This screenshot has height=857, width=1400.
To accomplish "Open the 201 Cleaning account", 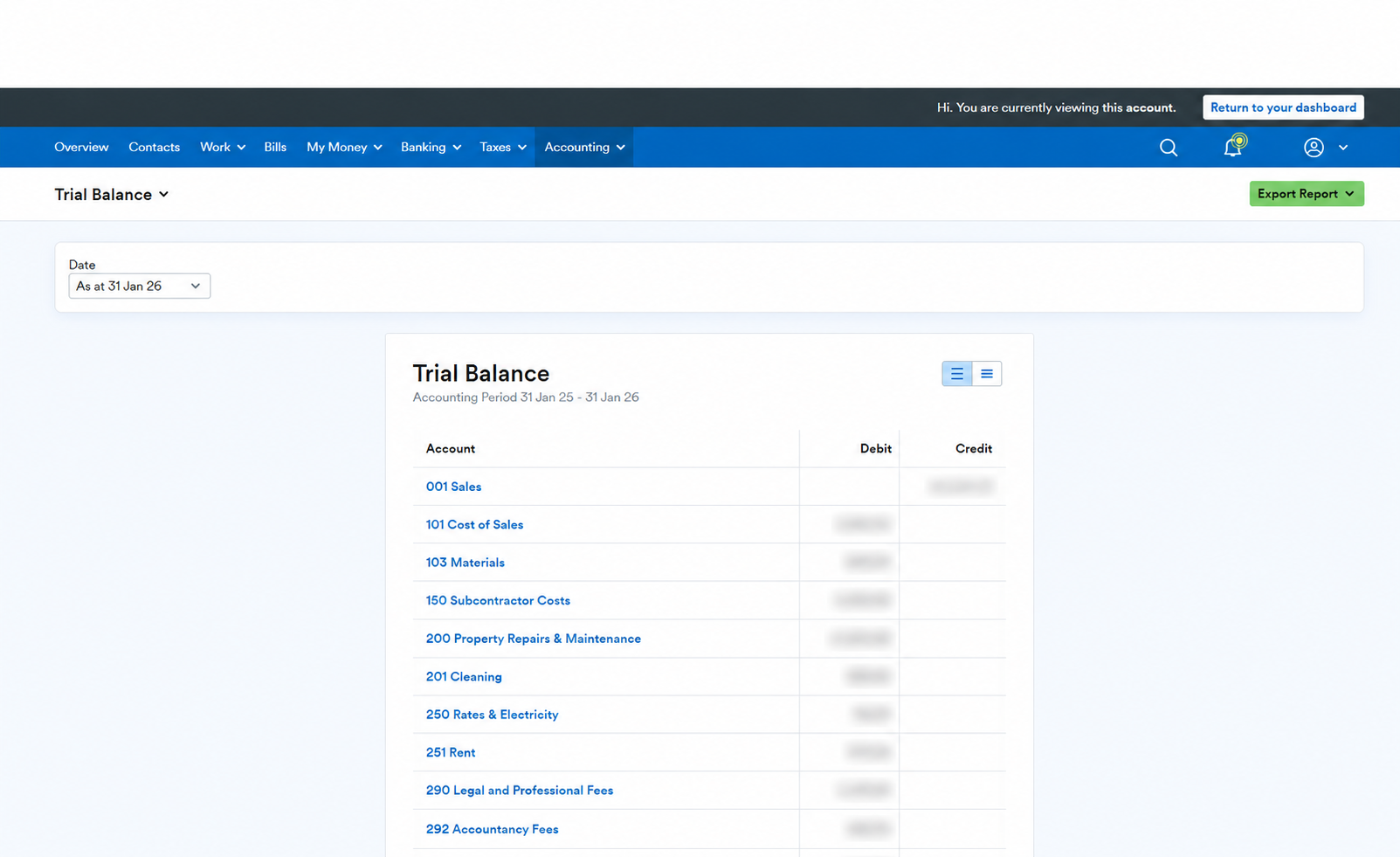I will click(464, 677).
